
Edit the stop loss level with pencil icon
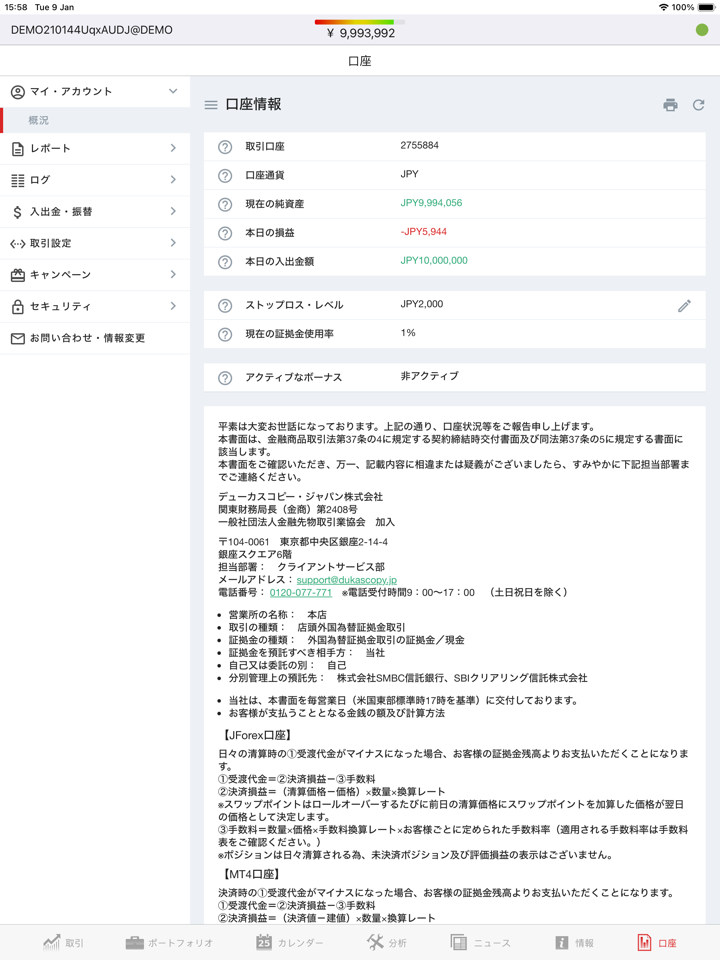684,306
